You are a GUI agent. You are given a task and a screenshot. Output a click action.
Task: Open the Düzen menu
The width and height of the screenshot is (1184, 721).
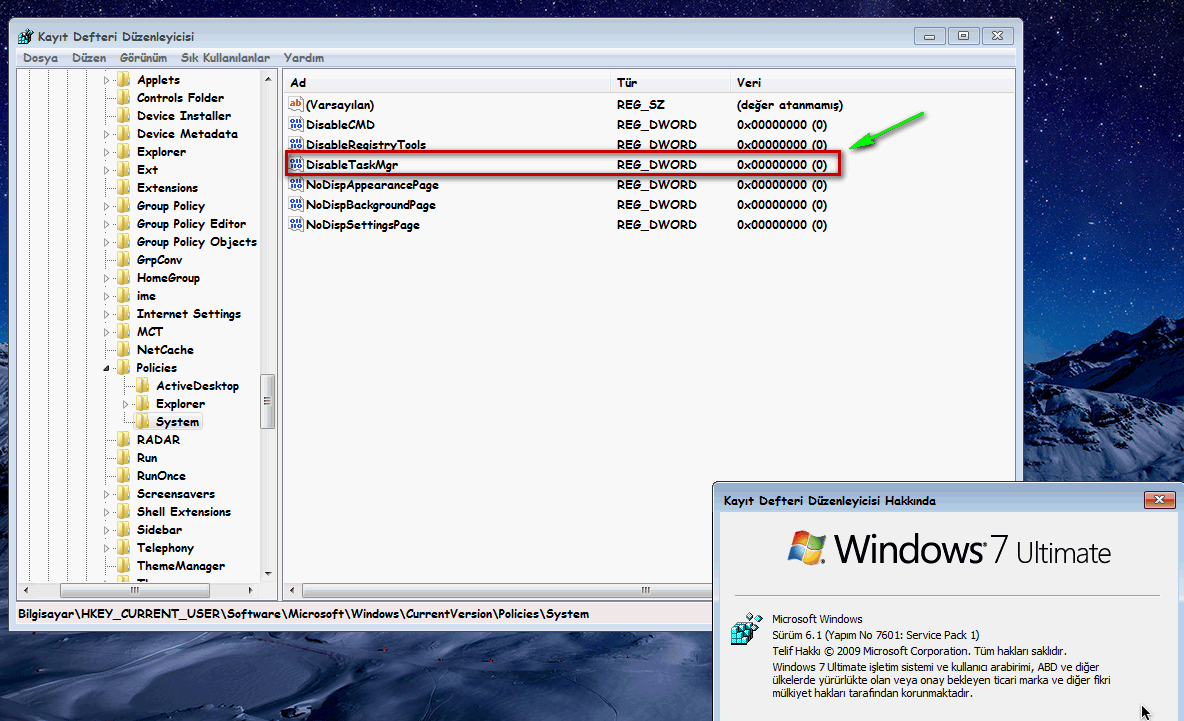pyautogui.click(x=89, y=57)
